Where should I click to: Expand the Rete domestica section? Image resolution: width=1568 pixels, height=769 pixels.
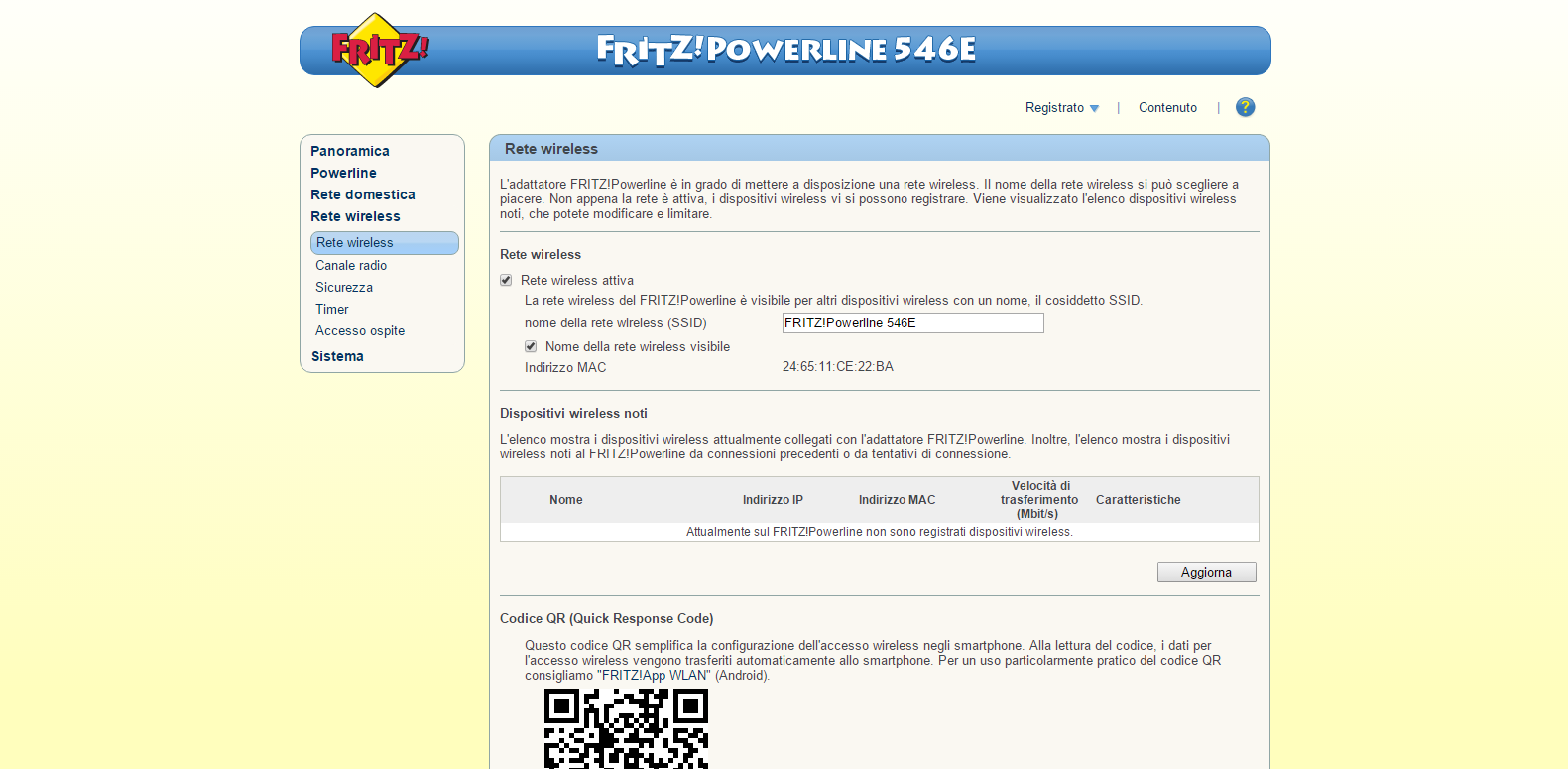click(362, 194)
